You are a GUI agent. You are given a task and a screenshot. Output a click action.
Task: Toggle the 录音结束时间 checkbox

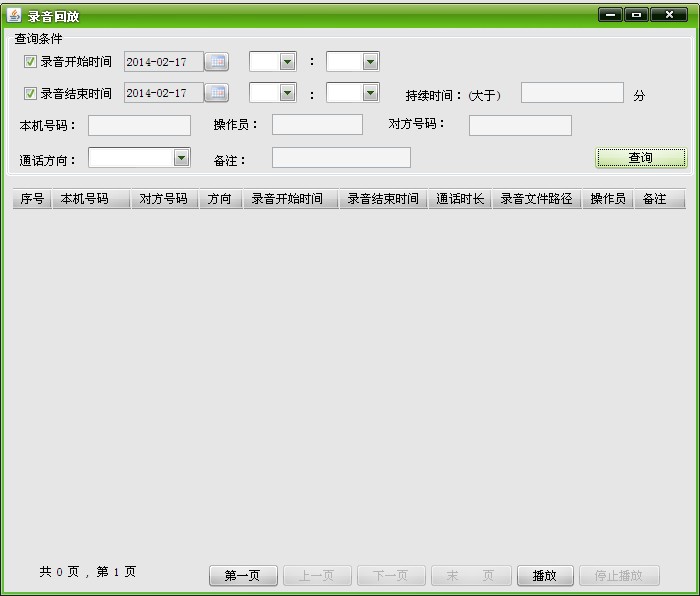click(x=30, y=93)
